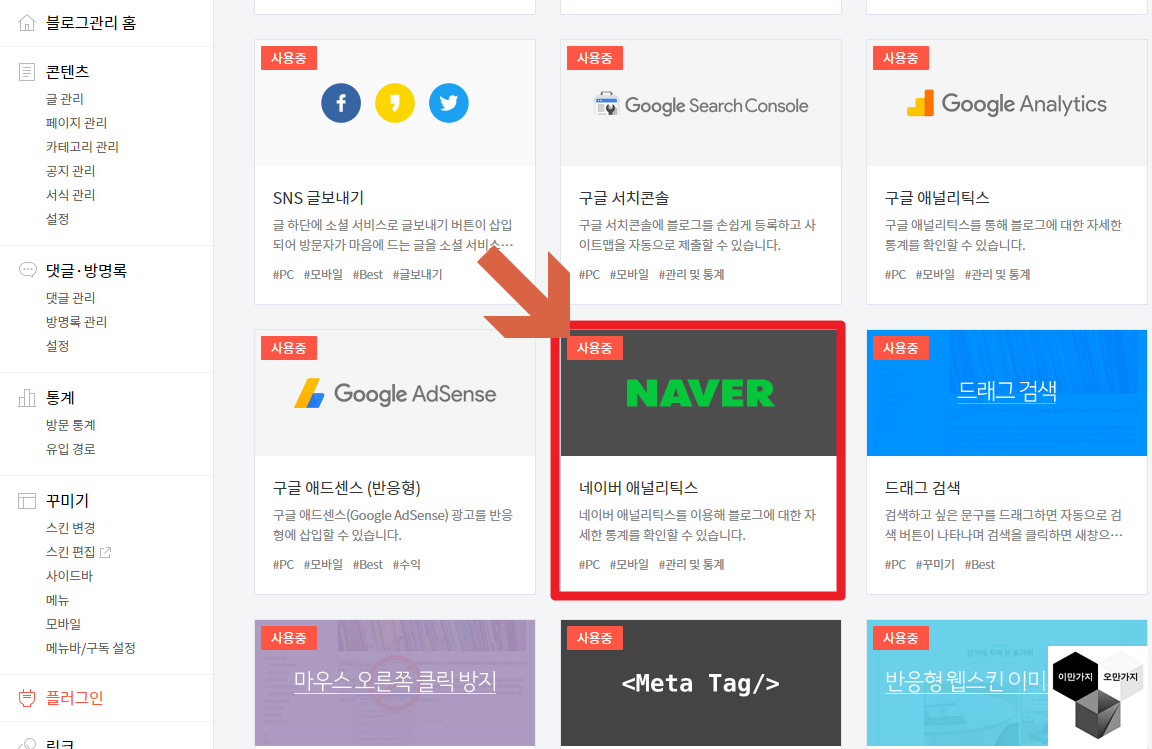Open the 네이버 애널리틱스 plugin title

(x=638, y=487)
